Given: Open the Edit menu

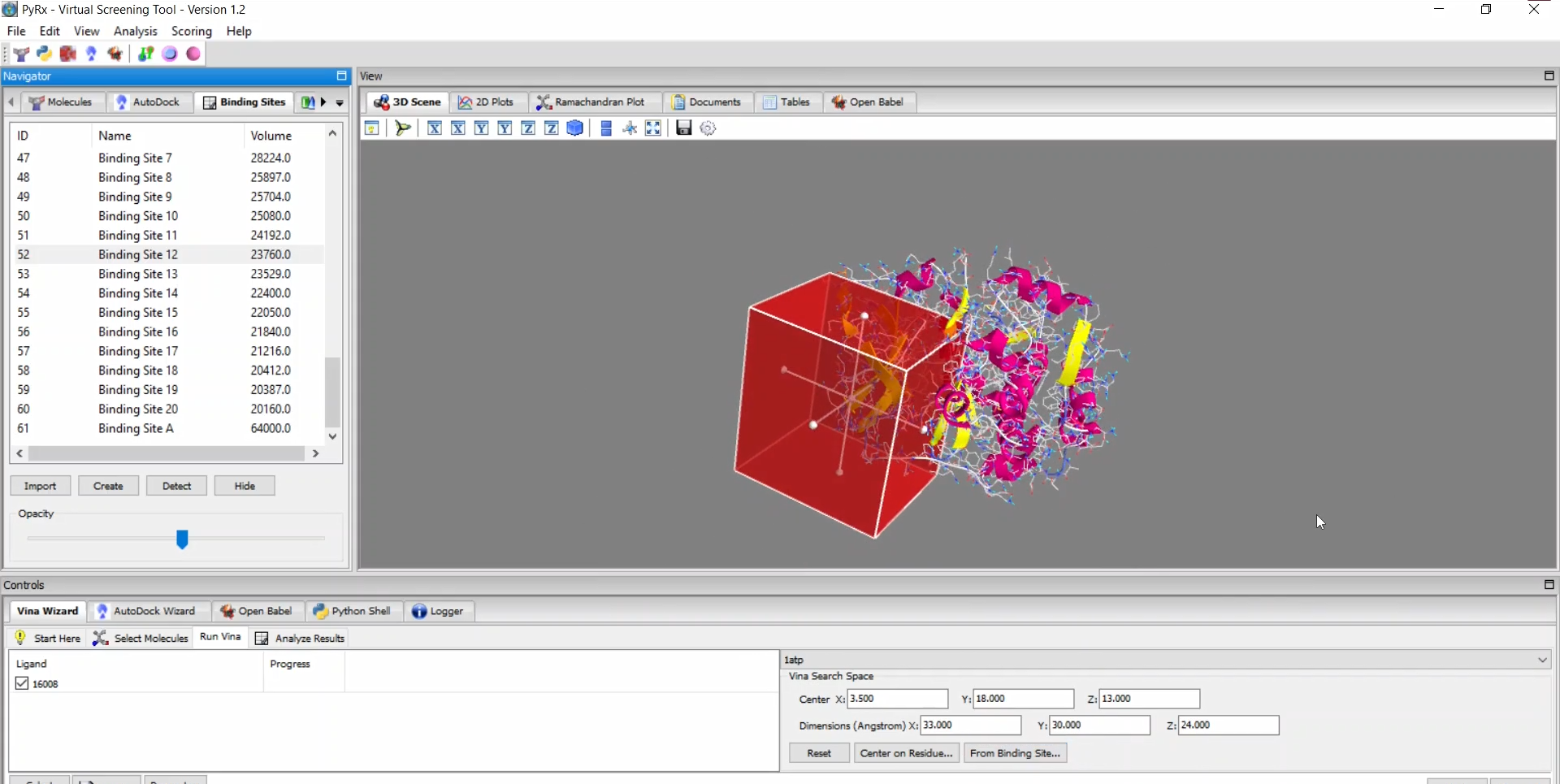Looking at the screenshot, I should point(50,31).
